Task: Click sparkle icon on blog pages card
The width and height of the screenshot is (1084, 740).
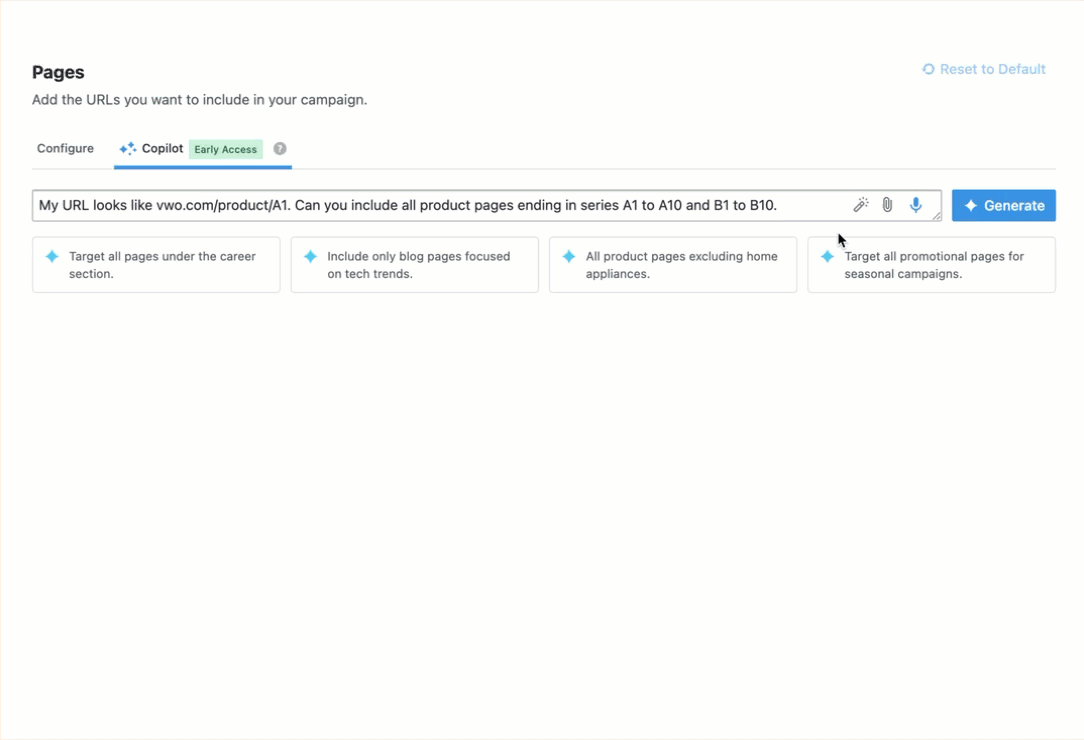Action: [x=310, y=257]
